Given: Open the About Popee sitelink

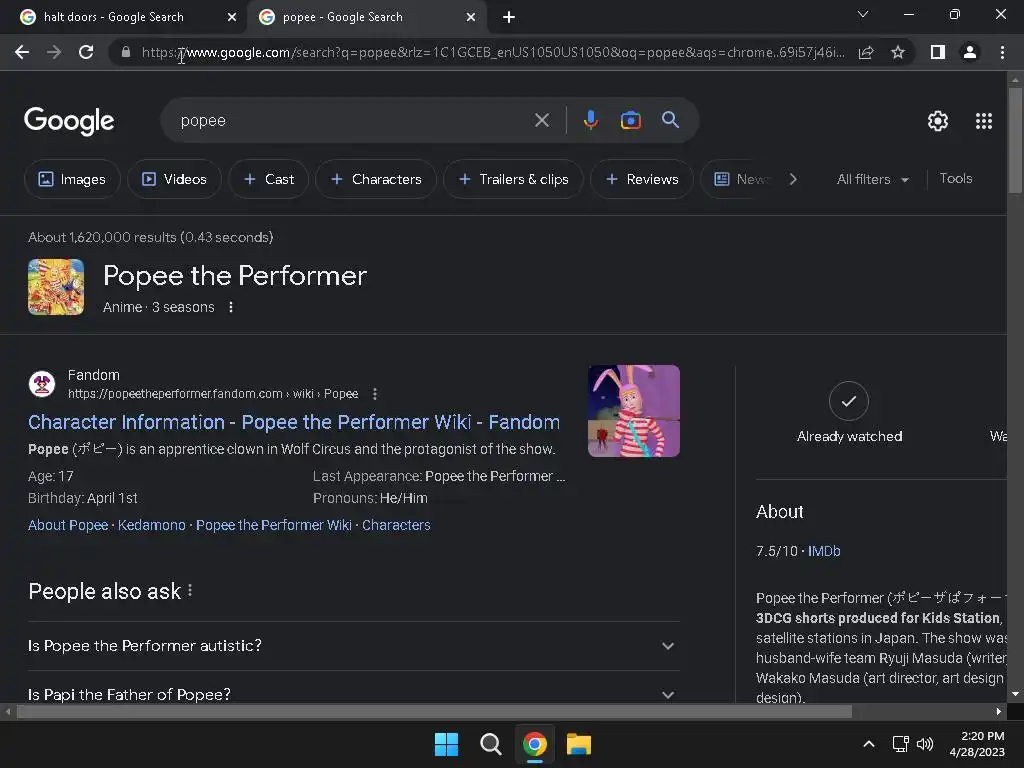Looking at the screenshot, I should (x=68, y=525).
